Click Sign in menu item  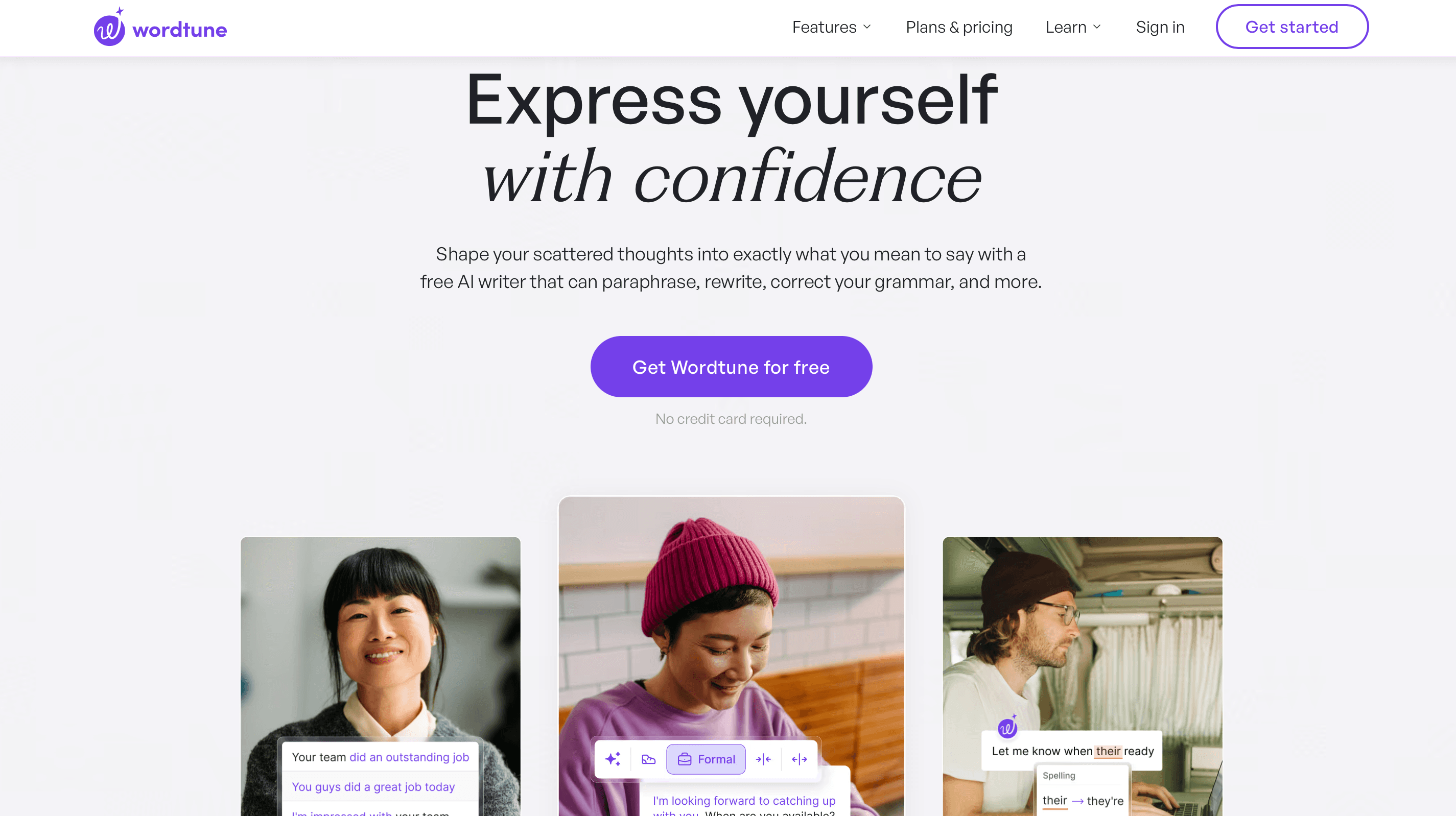click(x=1160, y=27)
